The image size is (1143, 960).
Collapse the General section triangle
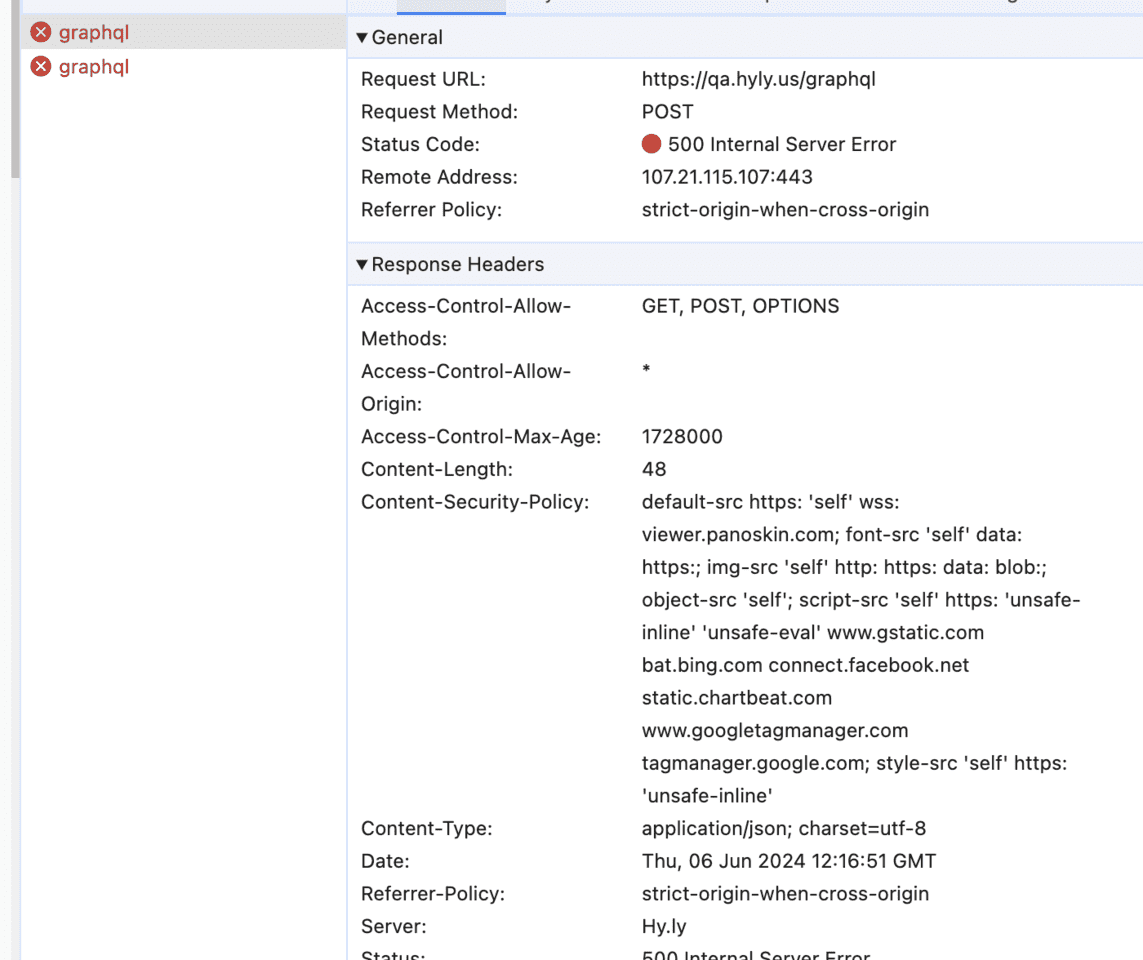(362, 38)
